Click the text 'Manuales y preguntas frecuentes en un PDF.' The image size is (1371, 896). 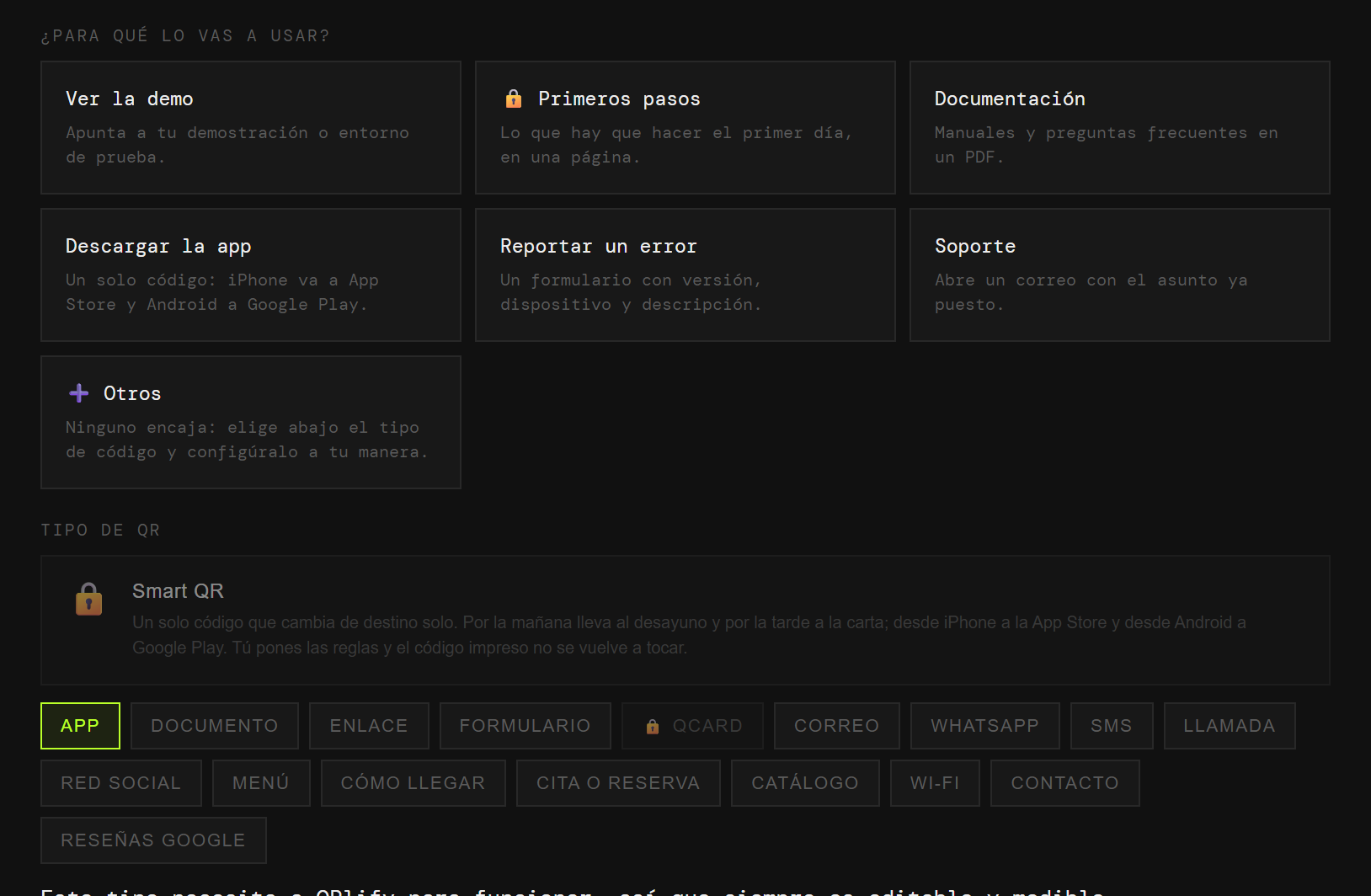(x=1106, y=145)
